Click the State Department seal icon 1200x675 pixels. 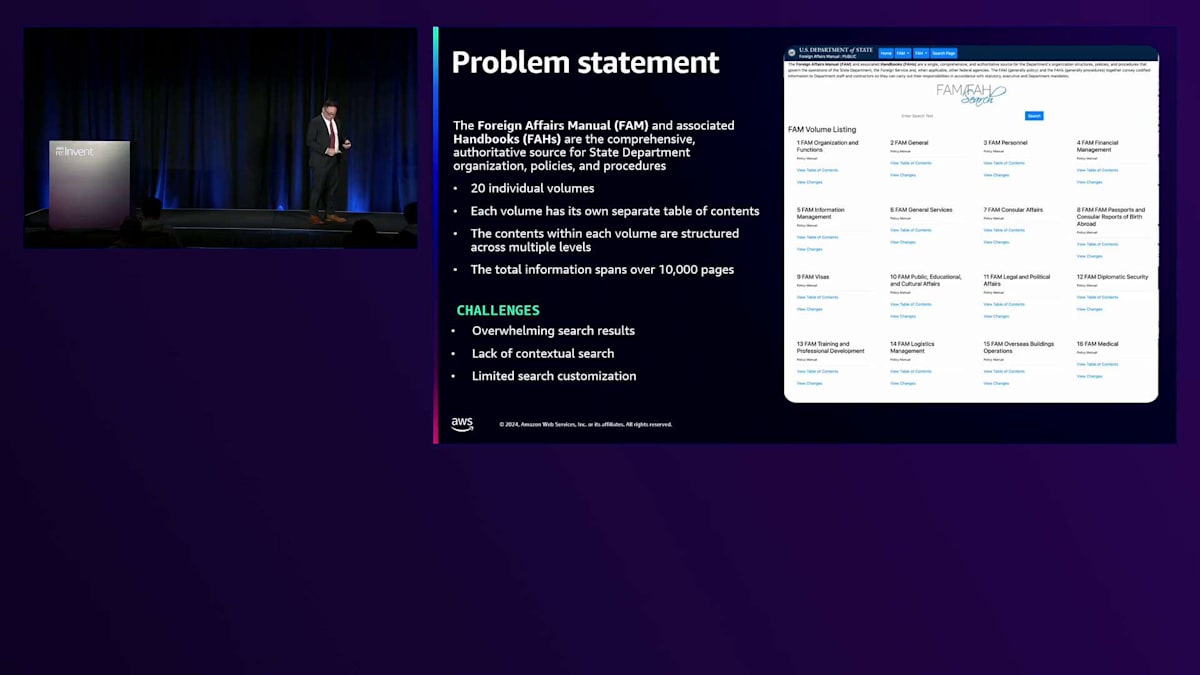(x=791, y=52)
